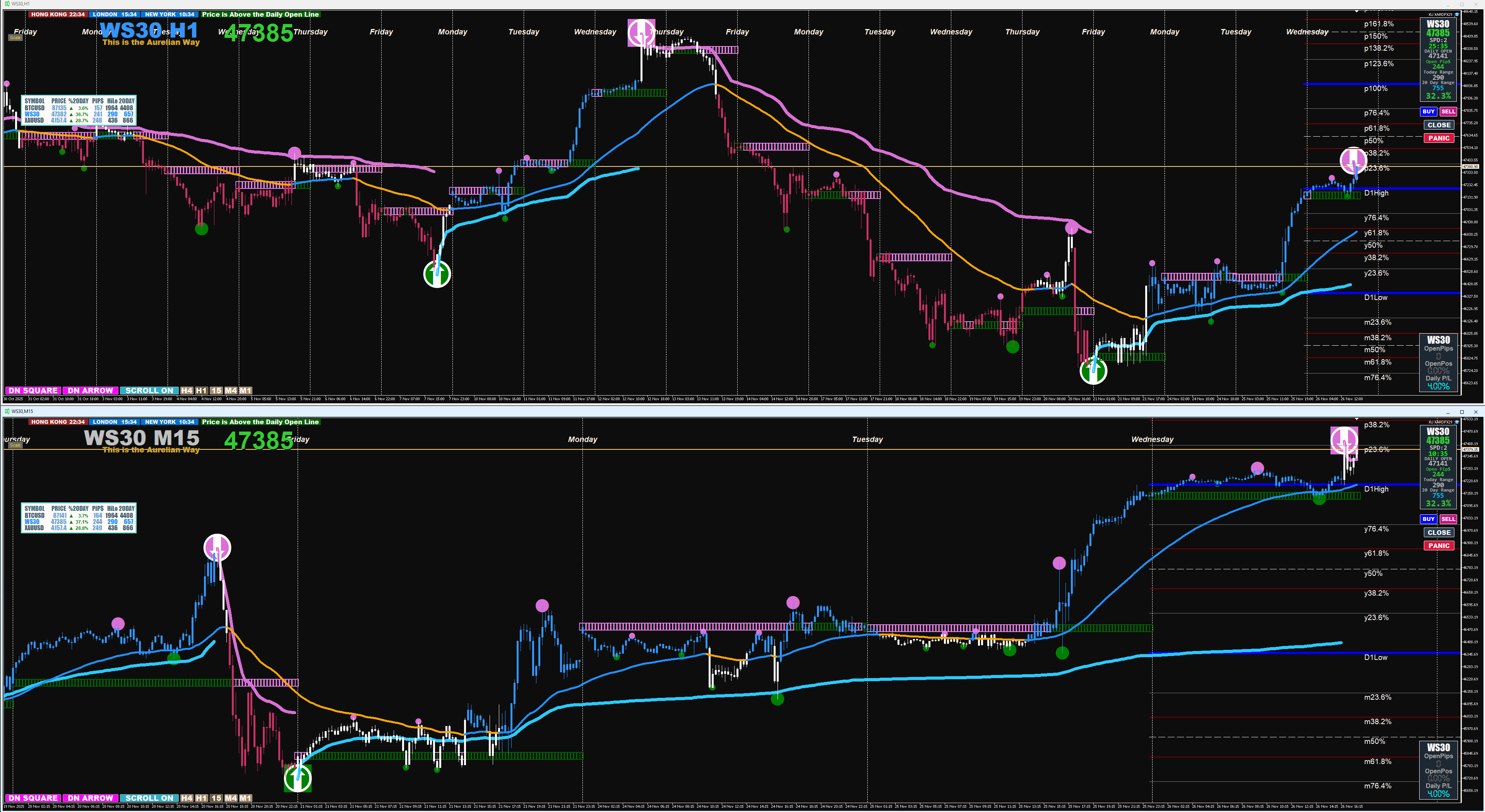Image resolution: width=1485 pixels, height=812 pixels.
Task: Click large magenta down-arrow signal on M15 Wednesday high
Action: 1344,441
